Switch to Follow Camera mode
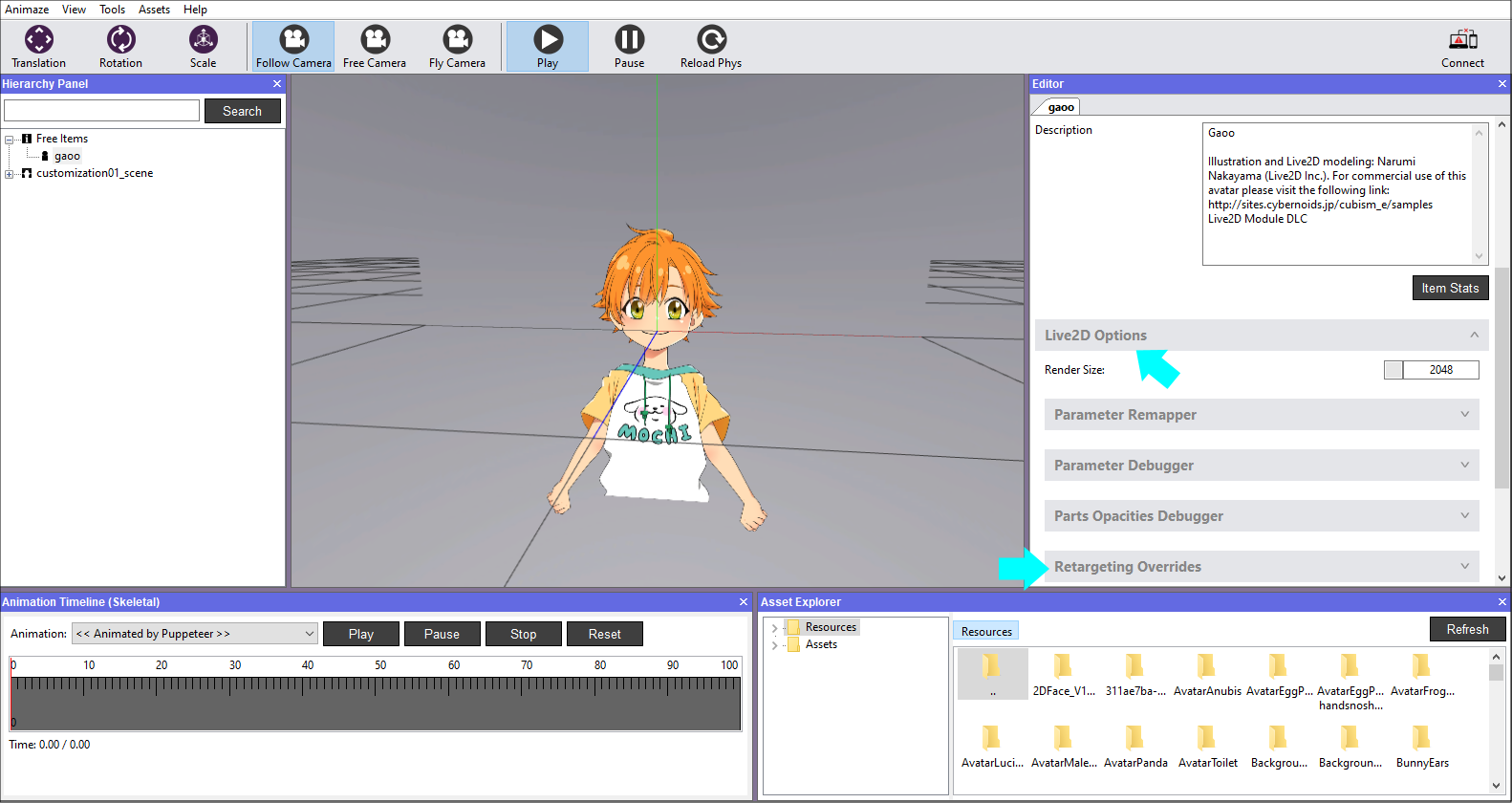This screenshot has height=803, width=1512. tap(293, 46)
